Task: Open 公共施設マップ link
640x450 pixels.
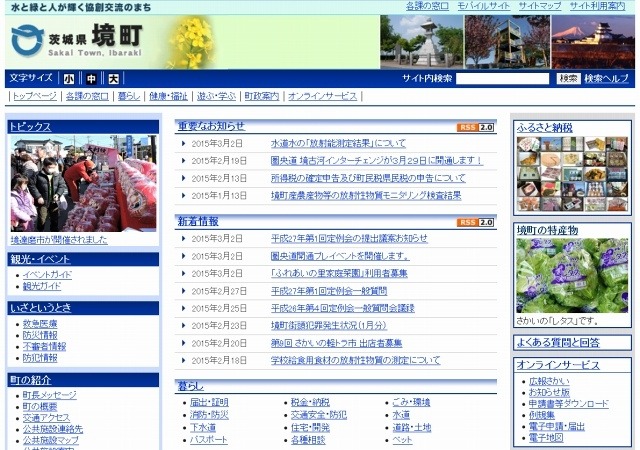Action: [51, 441]
